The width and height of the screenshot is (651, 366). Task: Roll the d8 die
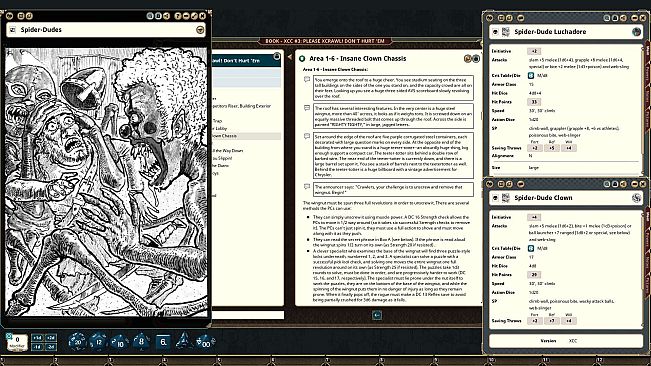[x=141, y=342]
